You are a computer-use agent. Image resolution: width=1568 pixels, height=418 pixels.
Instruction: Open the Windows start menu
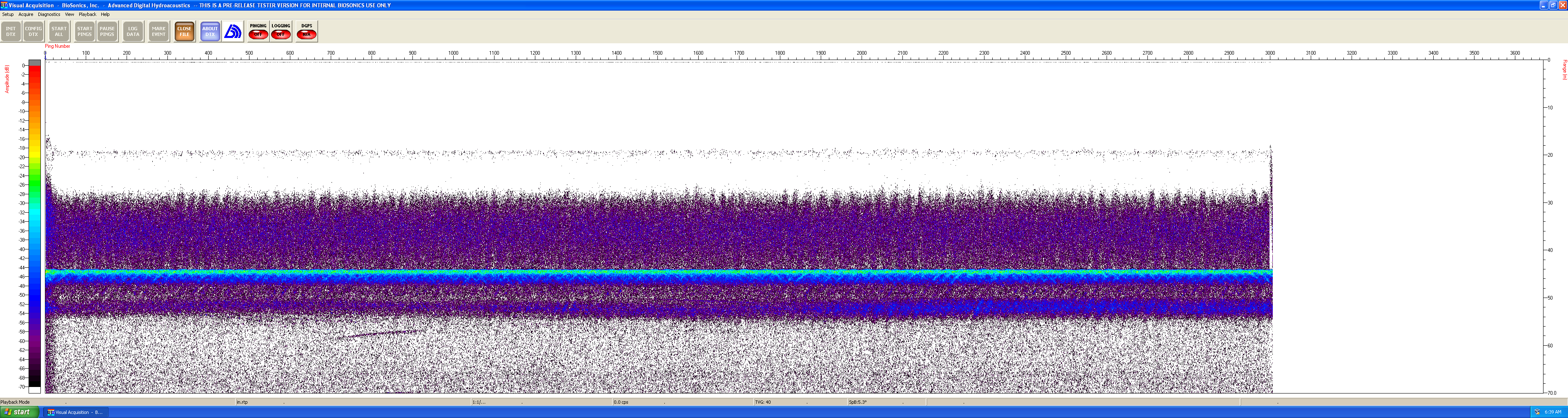pyautogui.click(x=20, y=412)
